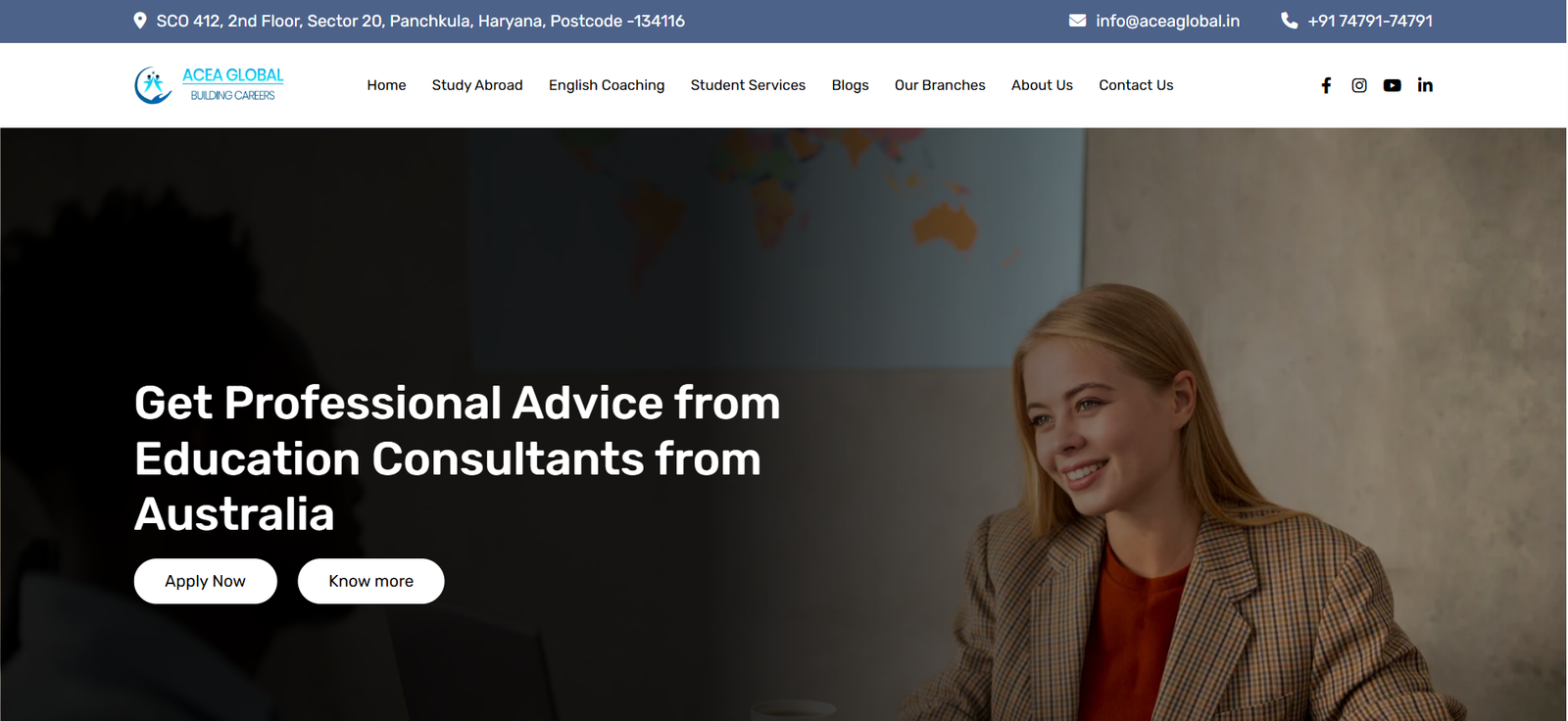This screenshot has height=721, width=1568.
Task: Open the Instagram social icon
Action: click(x=1359, y=85)
